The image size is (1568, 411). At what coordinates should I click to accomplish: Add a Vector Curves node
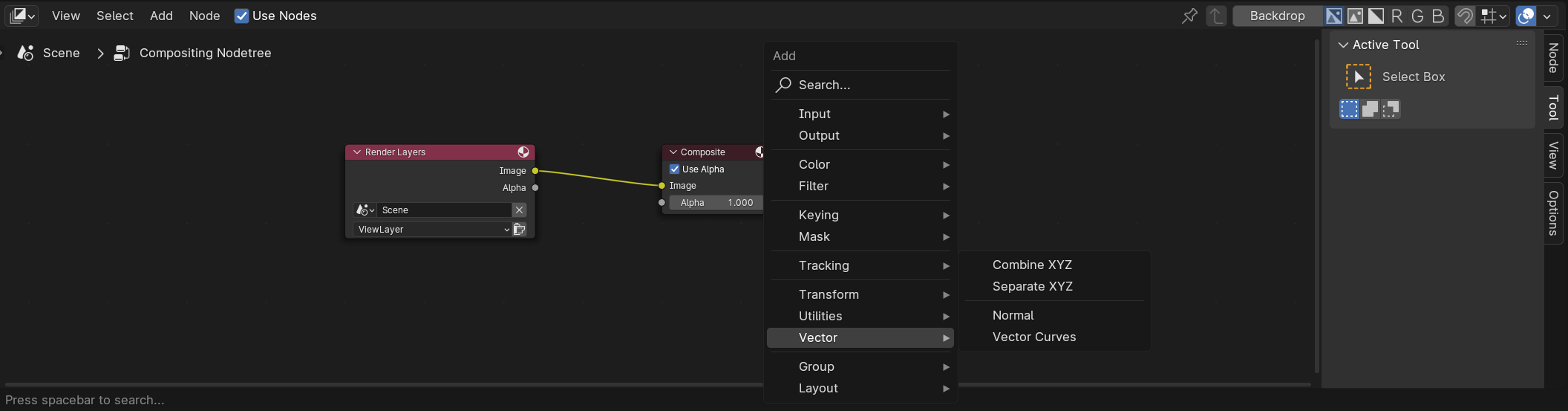click(1055, 337)
